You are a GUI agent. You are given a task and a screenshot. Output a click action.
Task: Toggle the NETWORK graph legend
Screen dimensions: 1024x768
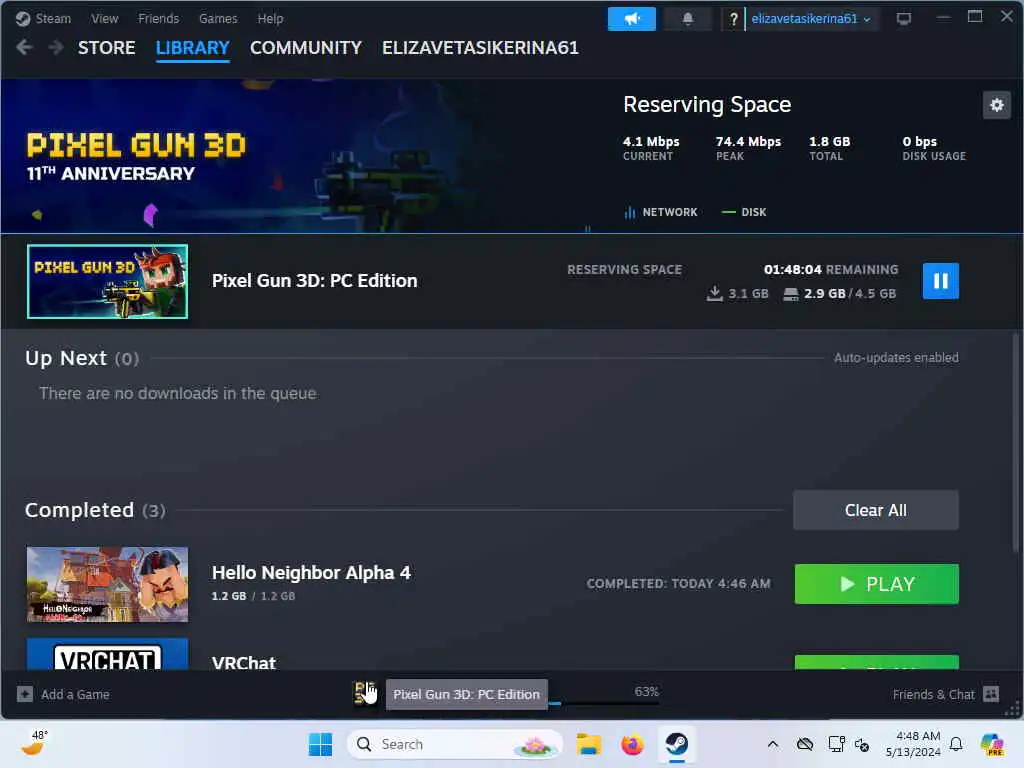point(661,212)
